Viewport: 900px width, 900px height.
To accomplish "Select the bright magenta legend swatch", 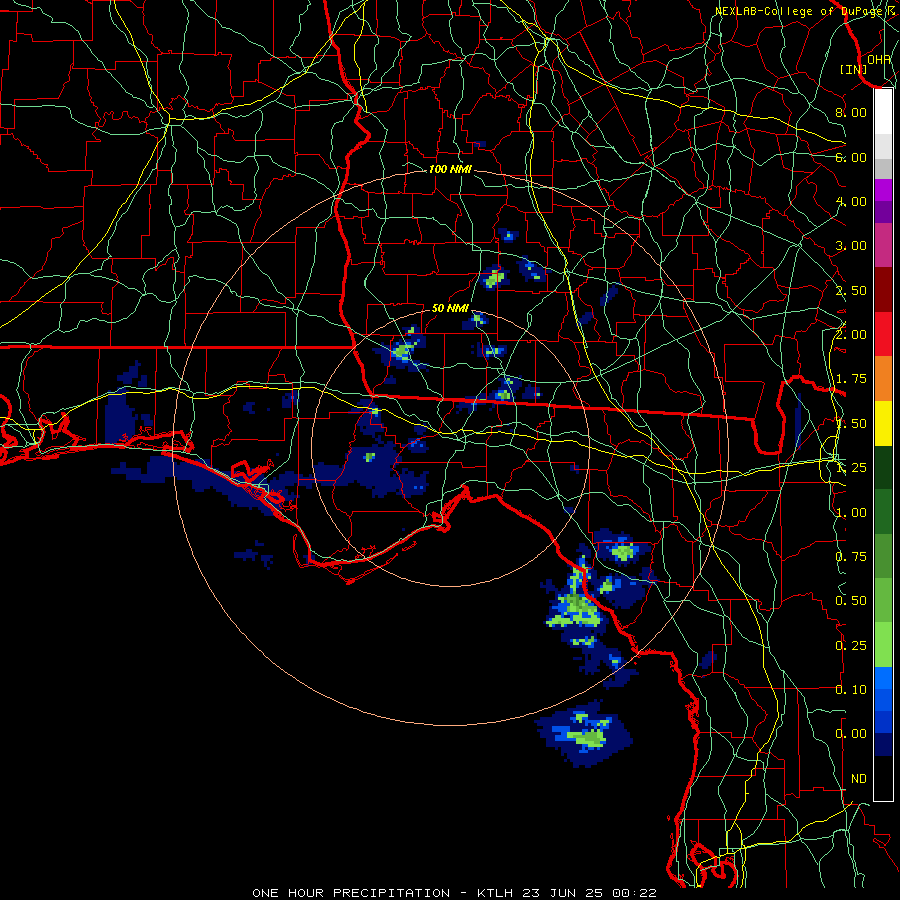I will click(883, 190).
